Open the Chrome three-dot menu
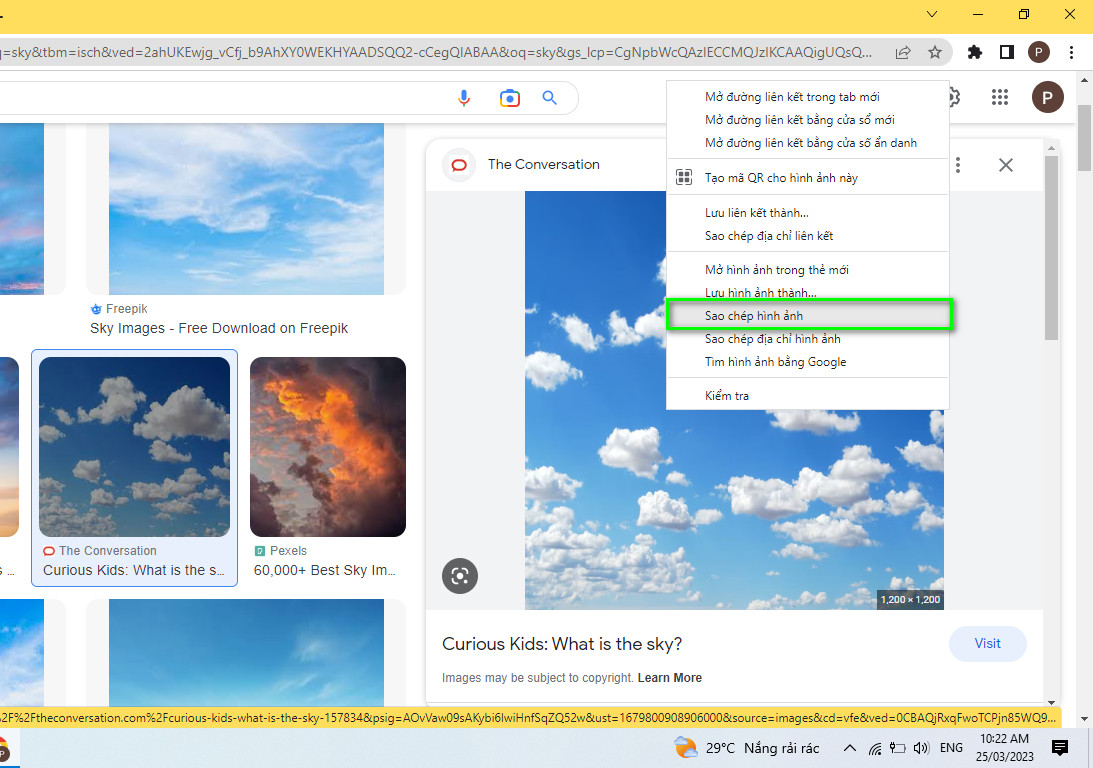1093x768 pixels. [x=1071, y=52]
